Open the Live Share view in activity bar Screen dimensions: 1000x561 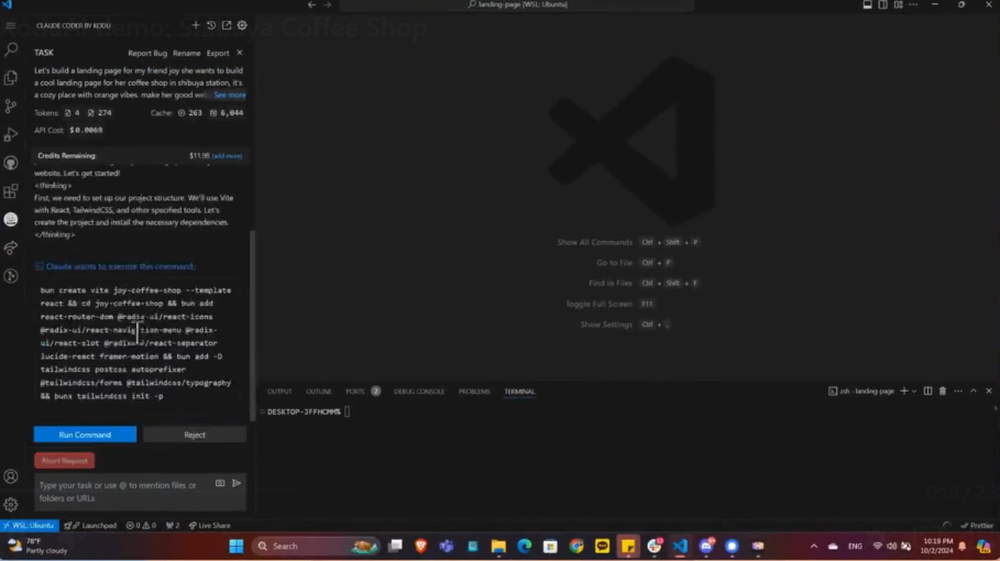[x=11, y=248]
